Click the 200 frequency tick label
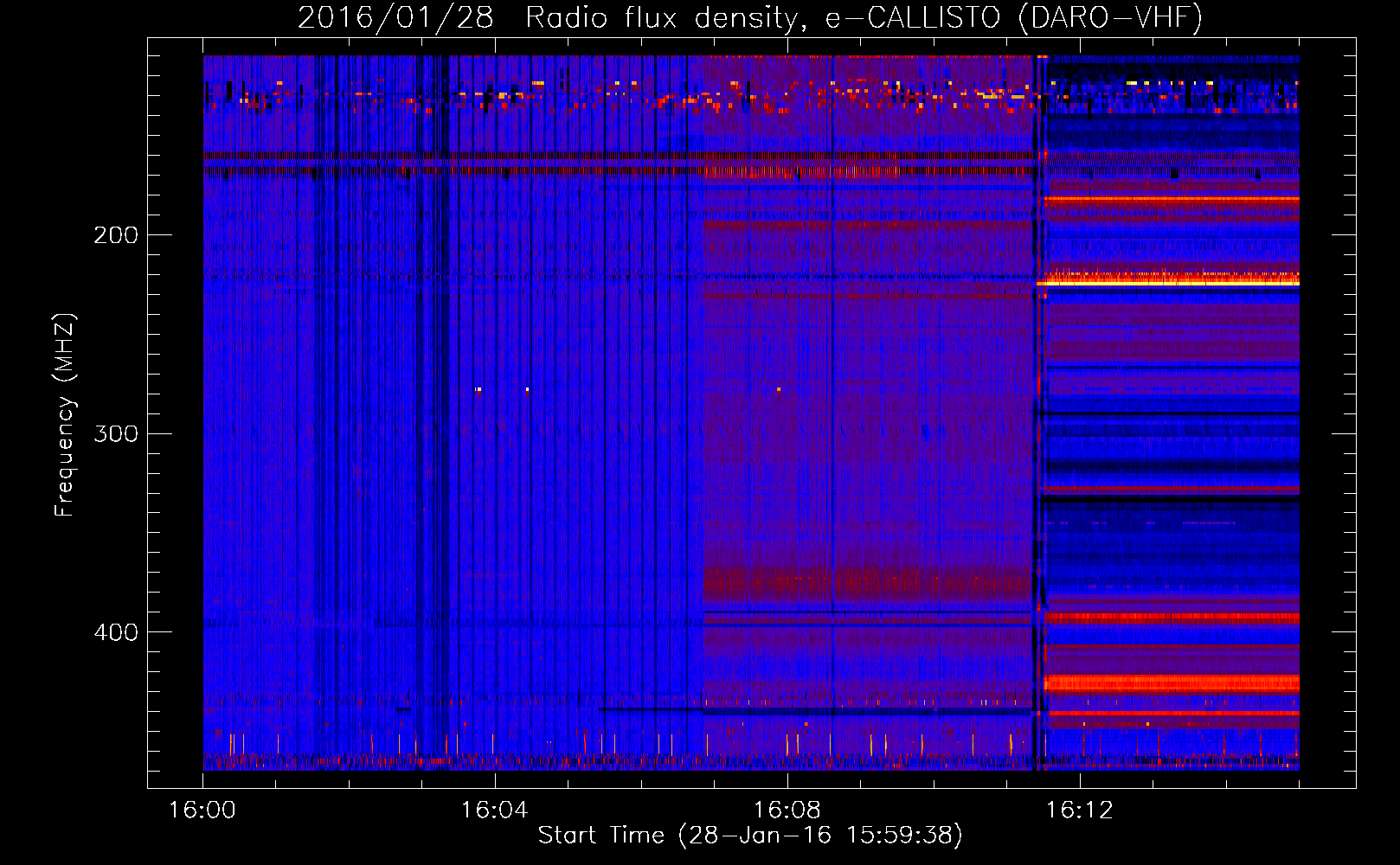1400x865 pixels. [x=116, y=235]
